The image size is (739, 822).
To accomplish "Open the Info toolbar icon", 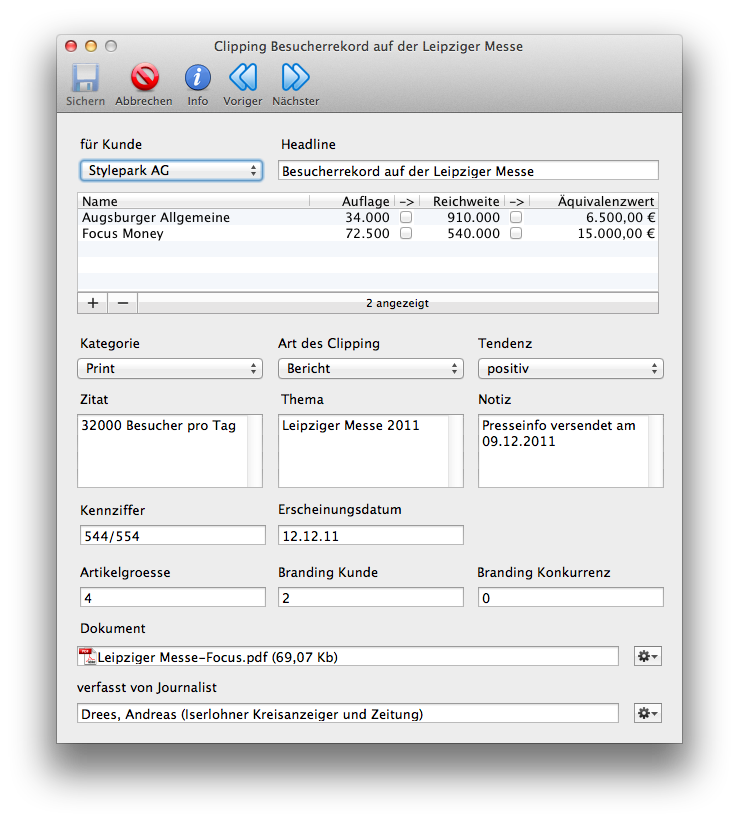I will click(x=198, y=78).
